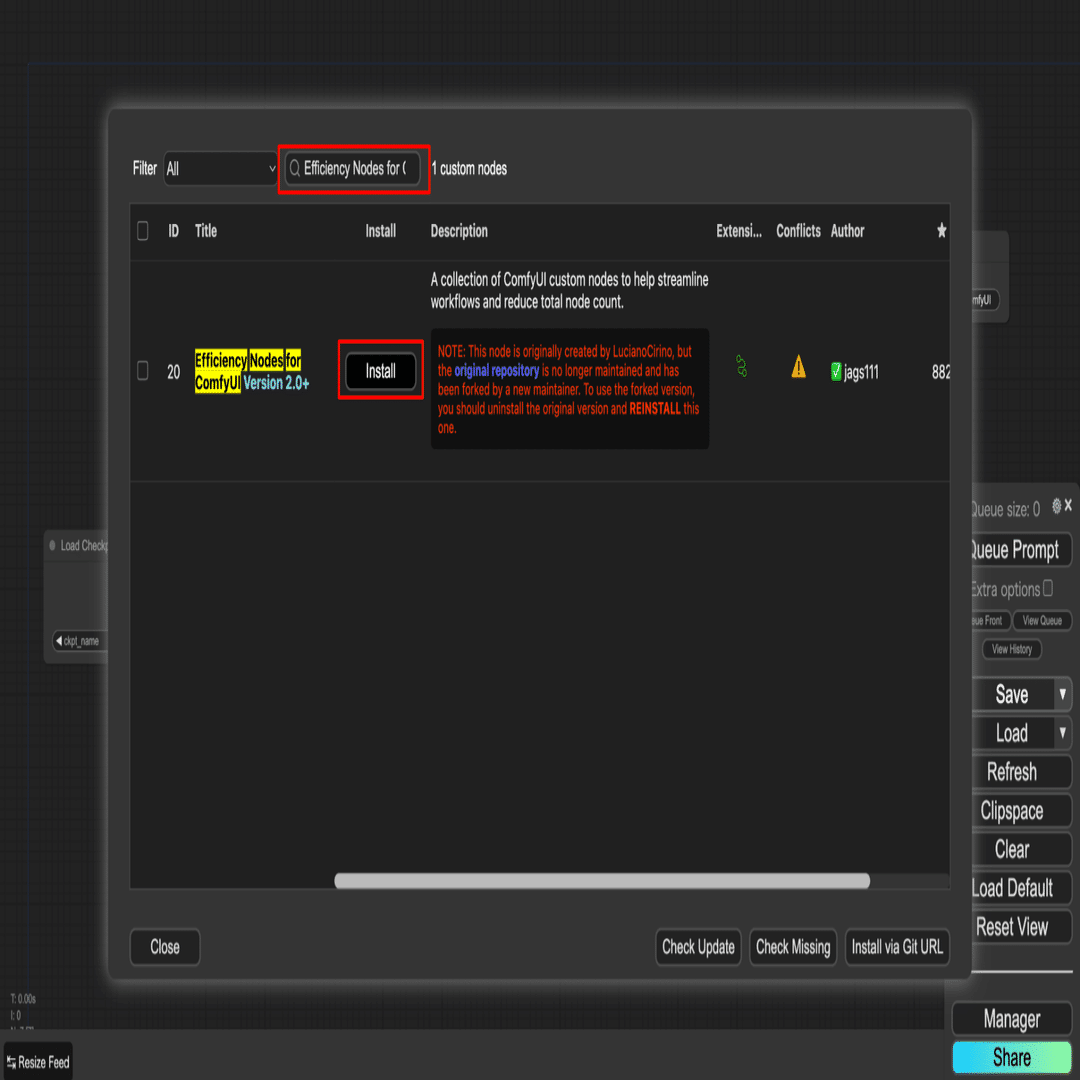This screenshot has height=1080, width=1080.
Task: Click the Install button for Efficiency Nodes
Action: (380, 371)
